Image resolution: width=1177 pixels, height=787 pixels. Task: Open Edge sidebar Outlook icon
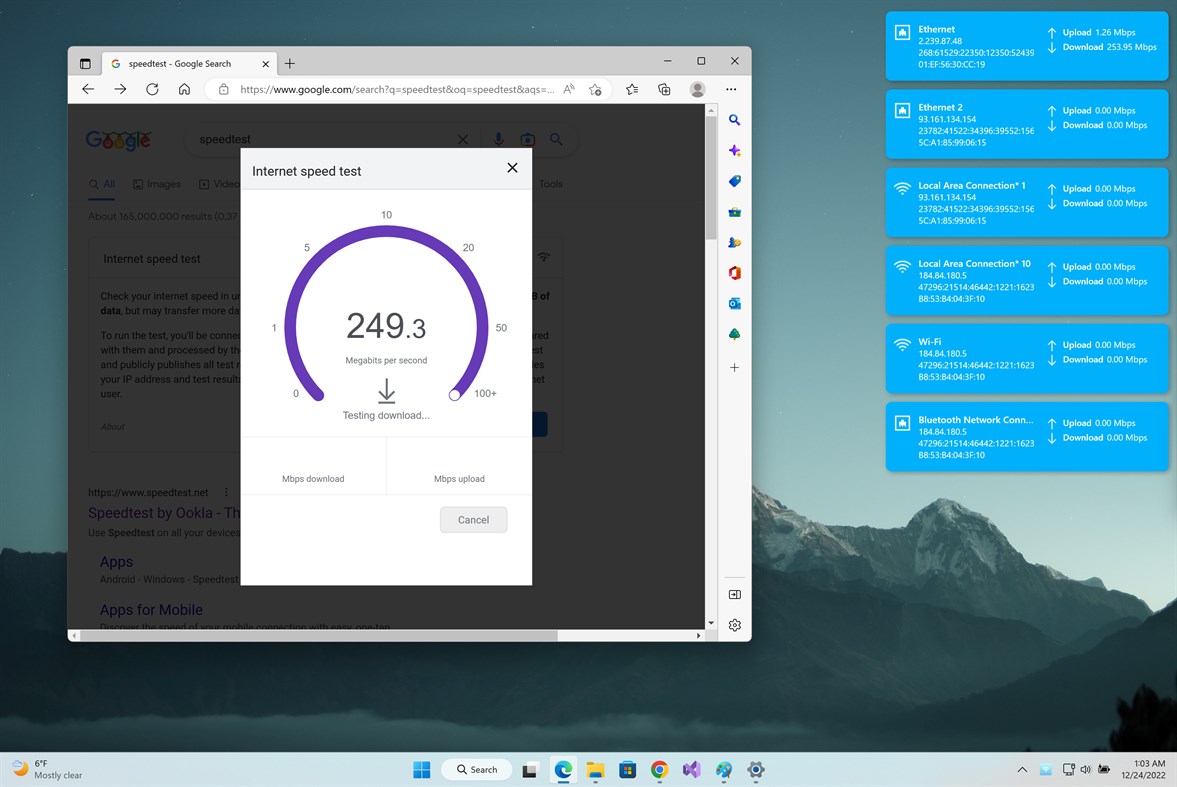(x=735, y=303)
